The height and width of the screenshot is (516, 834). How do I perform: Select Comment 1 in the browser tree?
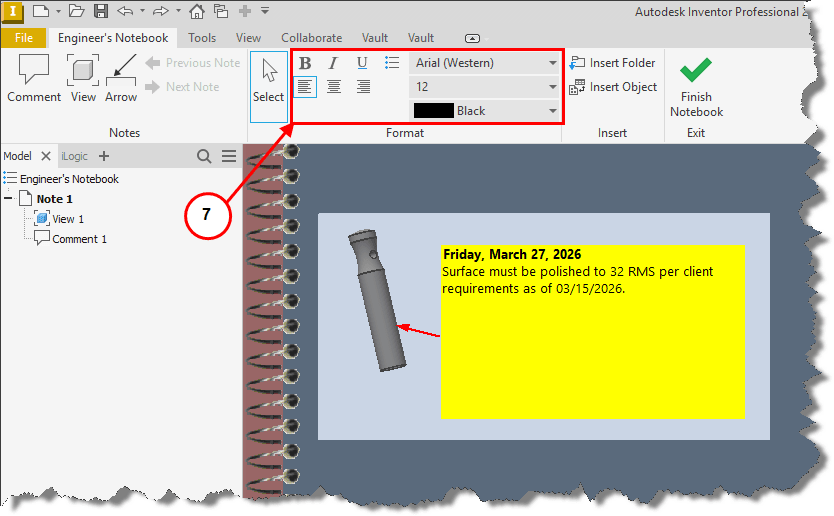click(78, 239)
